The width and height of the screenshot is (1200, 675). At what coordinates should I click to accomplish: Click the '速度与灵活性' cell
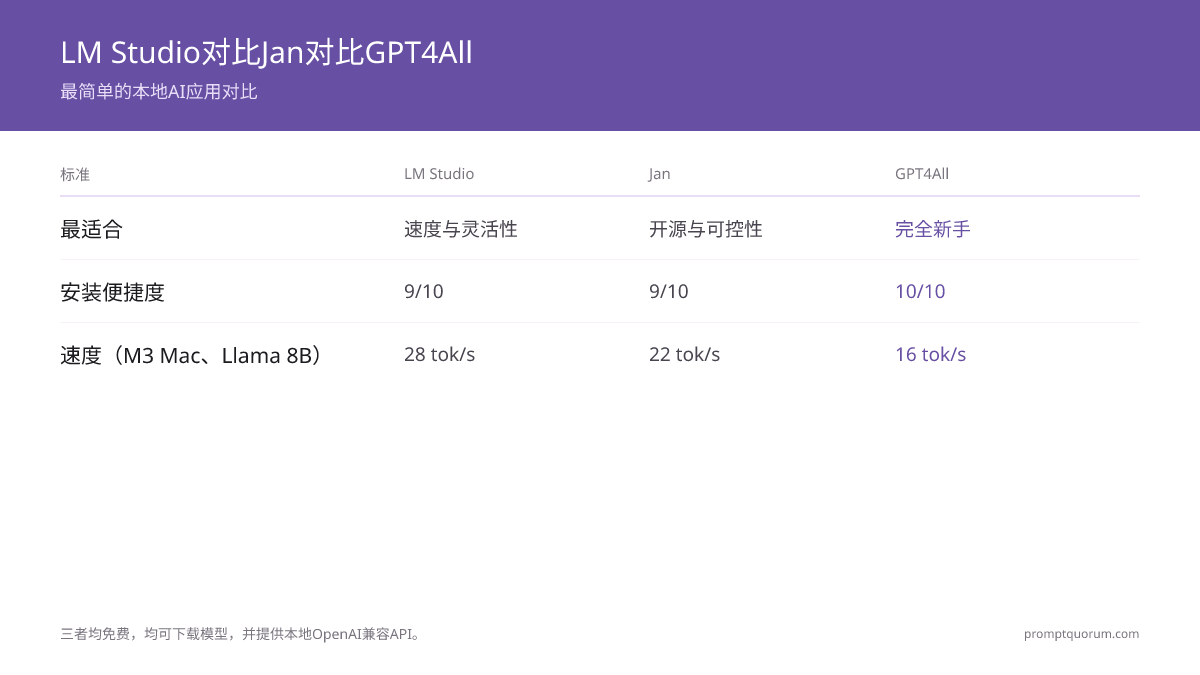pos(461,229)
